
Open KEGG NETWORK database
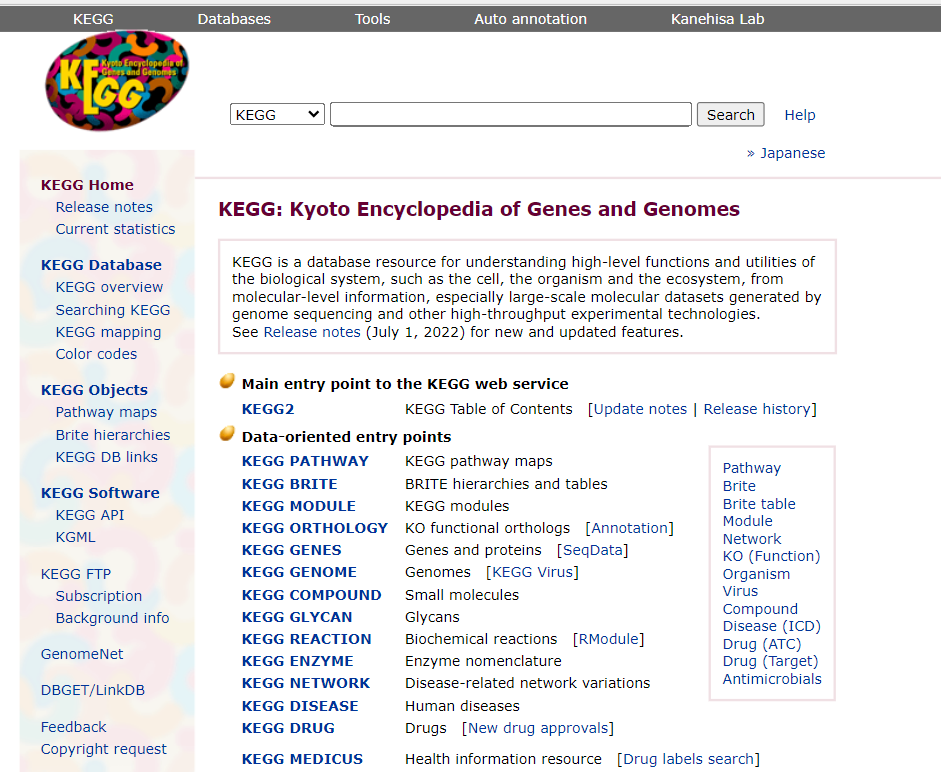305,683
